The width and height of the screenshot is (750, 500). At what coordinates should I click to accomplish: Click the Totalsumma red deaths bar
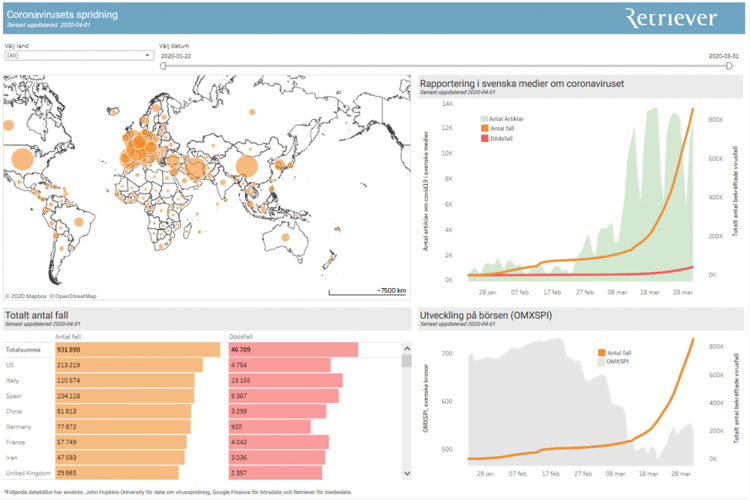tap(293, 350)
